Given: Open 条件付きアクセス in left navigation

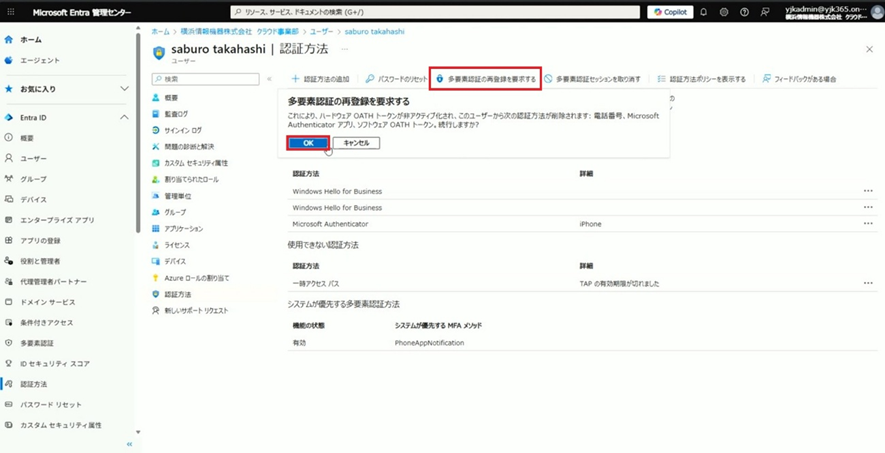Looking at the screenshot, I should tap(47, 323).
